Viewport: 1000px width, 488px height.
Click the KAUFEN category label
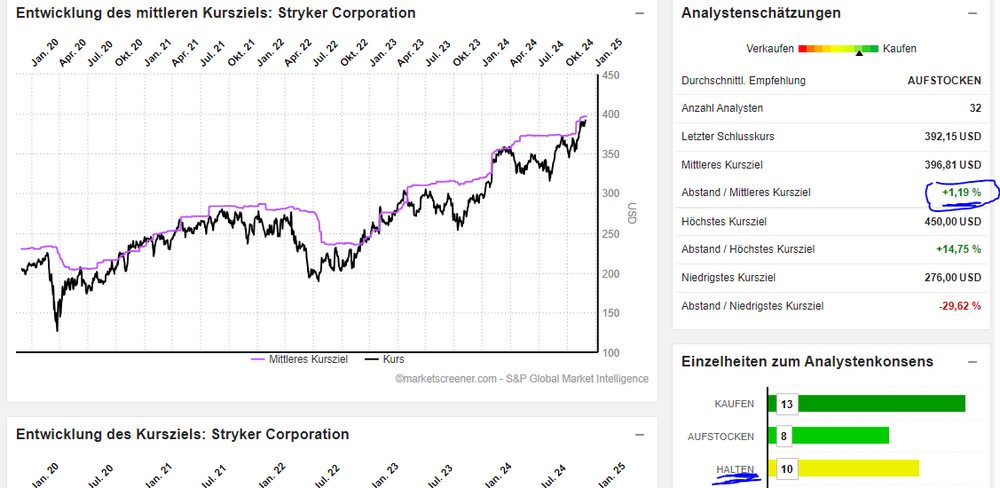click(x=734, y=403)
